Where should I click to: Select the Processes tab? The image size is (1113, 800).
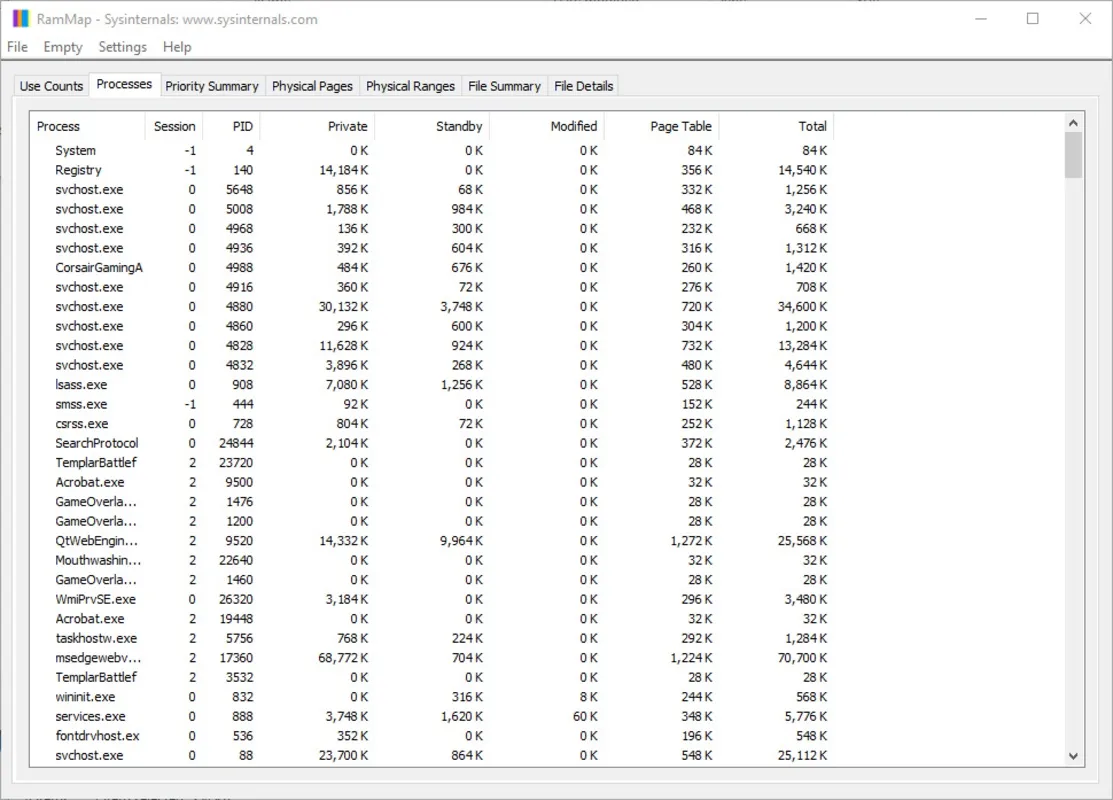point(124,84)
